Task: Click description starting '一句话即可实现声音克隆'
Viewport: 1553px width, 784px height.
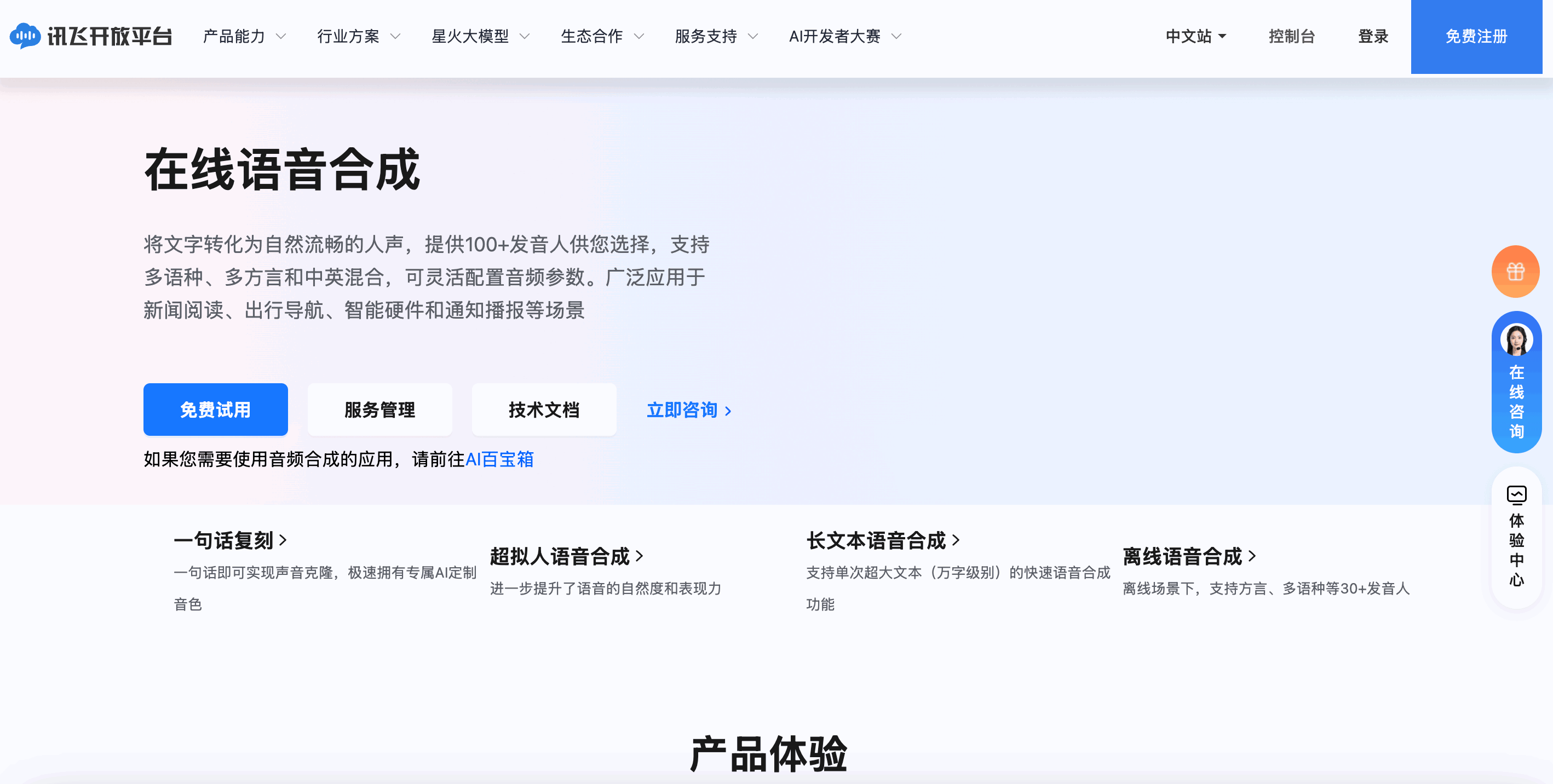Action: [x=325, y=588]
